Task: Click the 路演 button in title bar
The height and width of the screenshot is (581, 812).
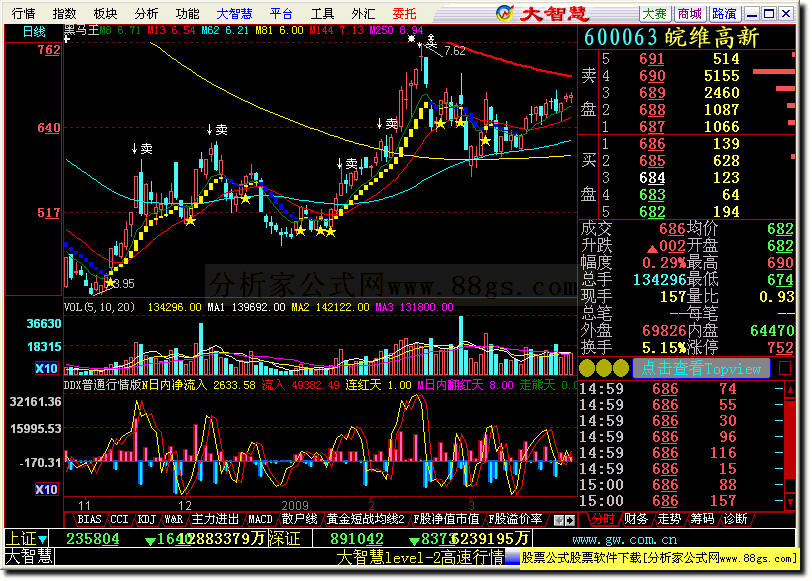Action: [724, 13]
